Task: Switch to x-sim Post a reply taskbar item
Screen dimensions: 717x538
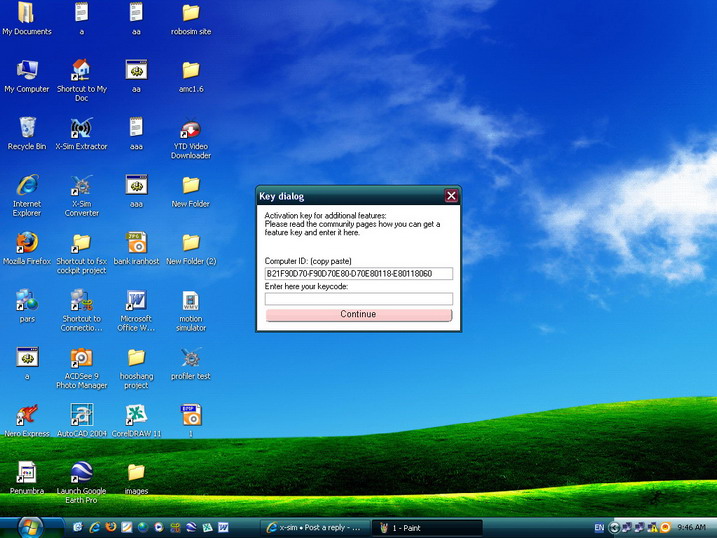Action: [313, 527]
